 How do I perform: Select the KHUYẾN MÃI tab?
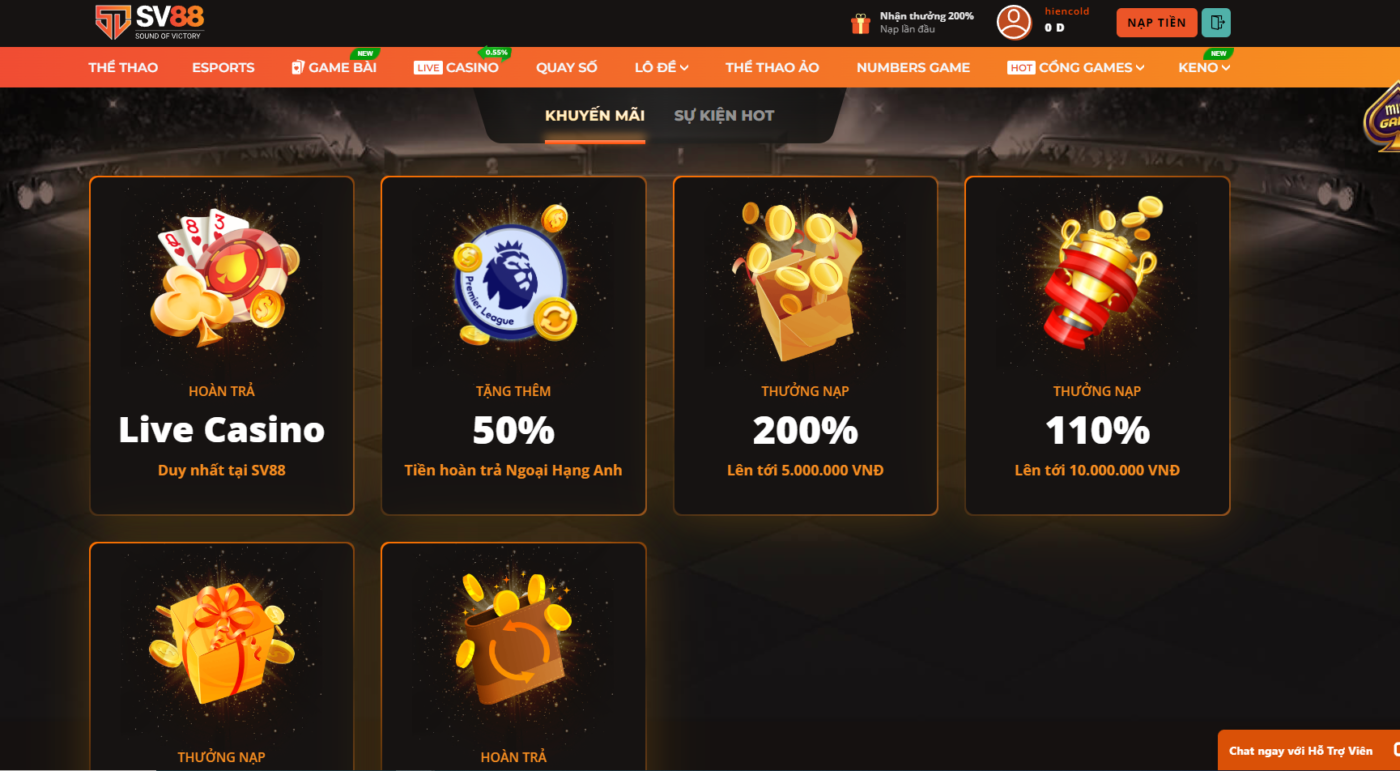click(x=595, y=116)
